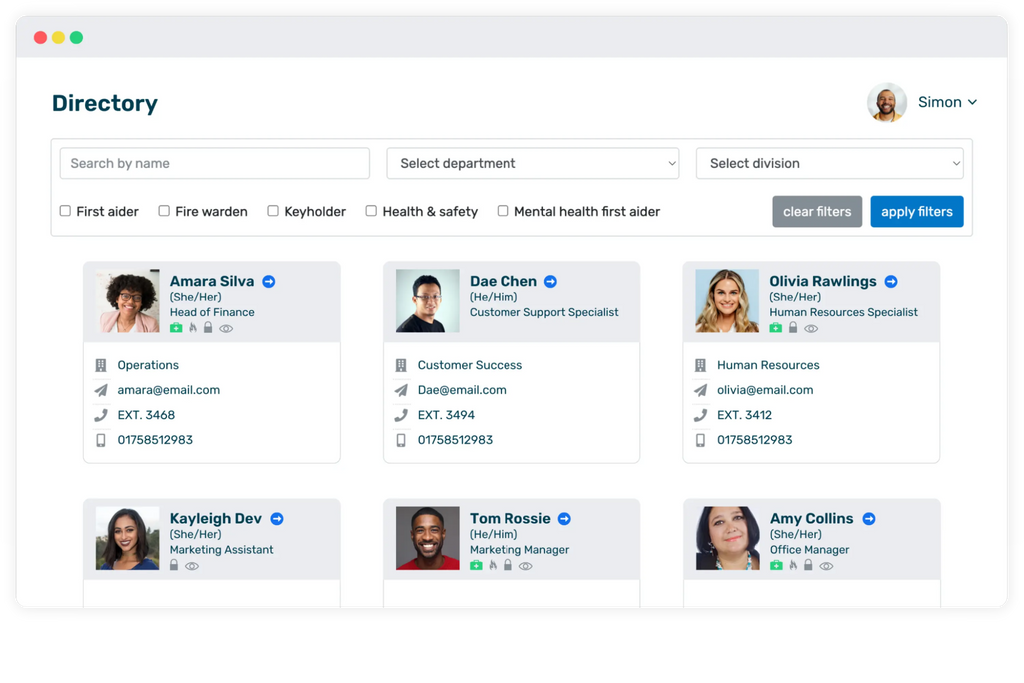The height and width of the screenshot is (683, 1024).
Task: Click the eye icon on Kayleigh Dev's card
Action: [x=193, y=566]
